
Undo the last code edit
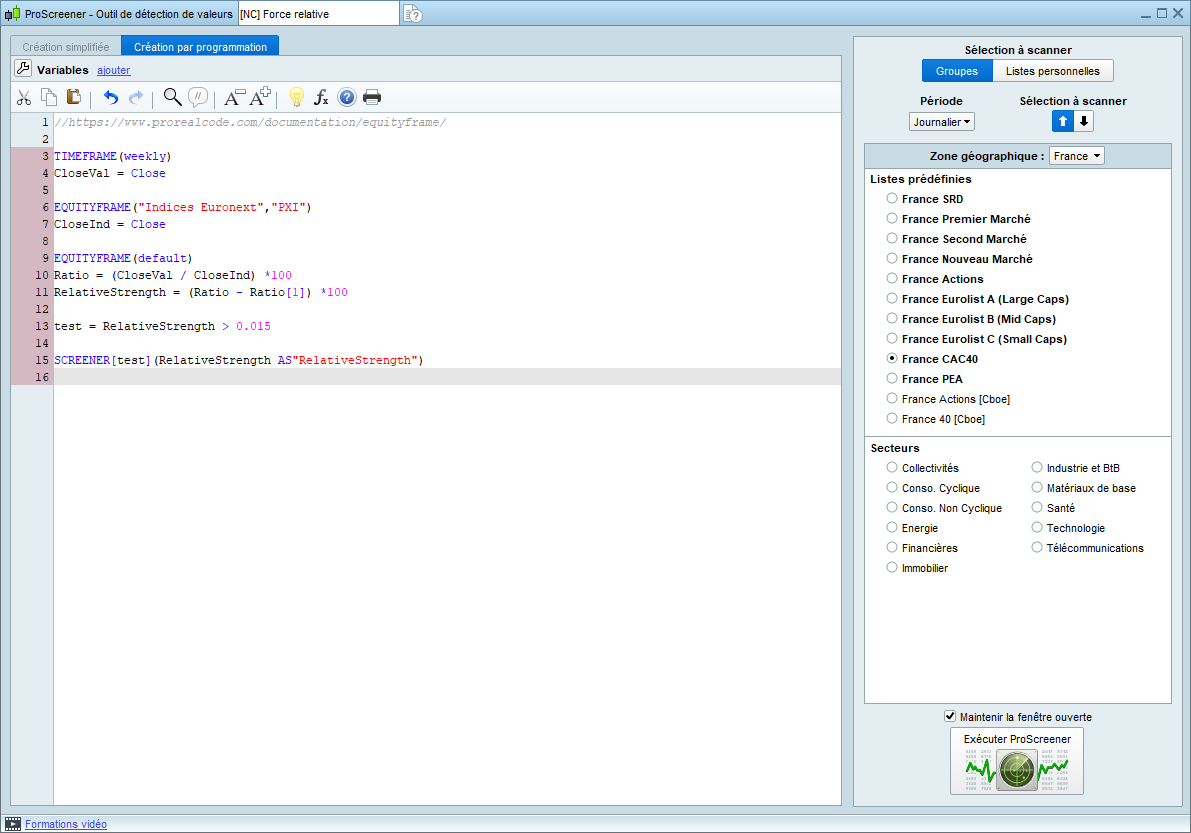click(111, 97)
